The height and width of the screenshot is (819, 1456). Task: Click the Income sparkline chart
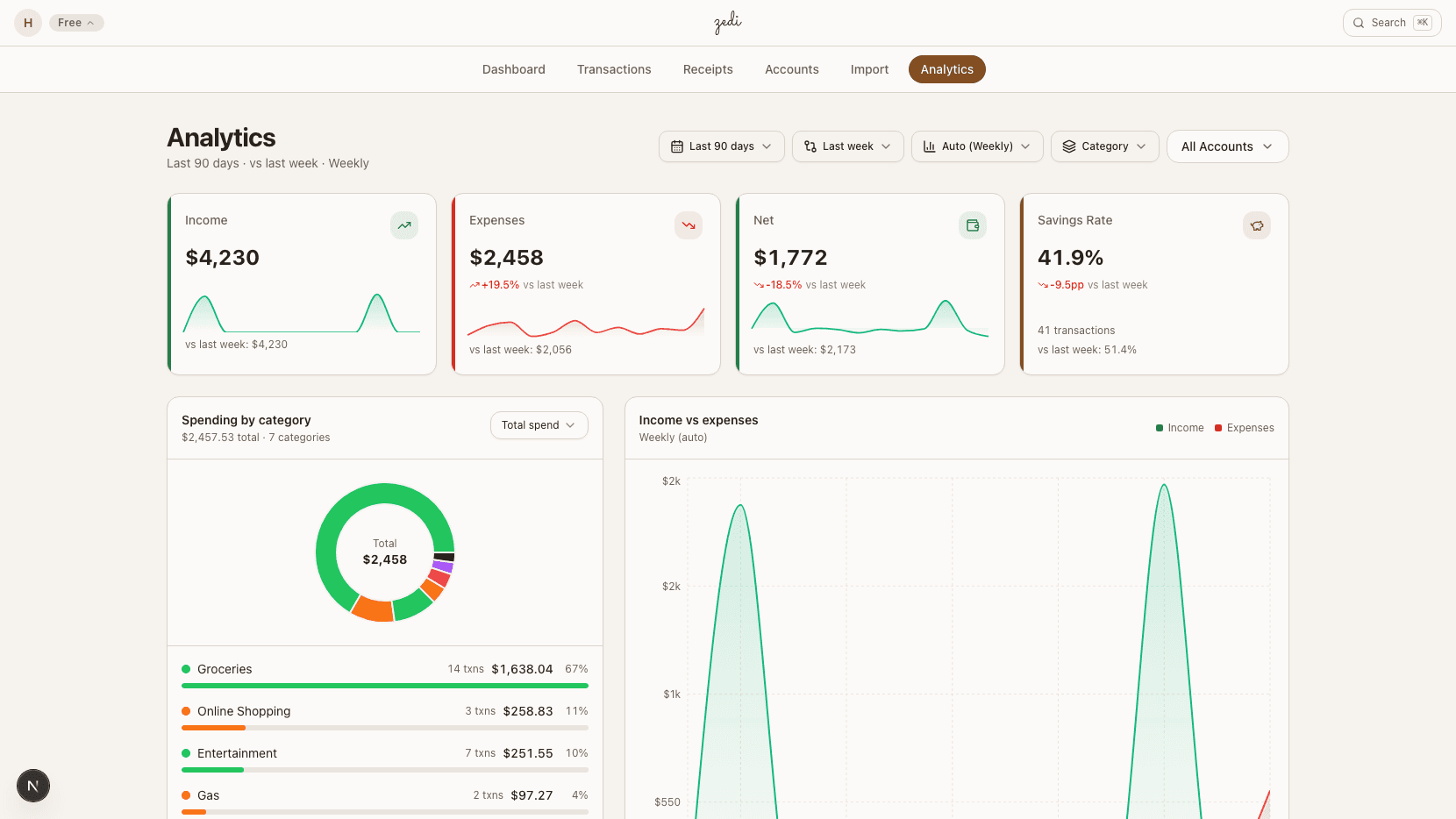(x=302, y=313)
